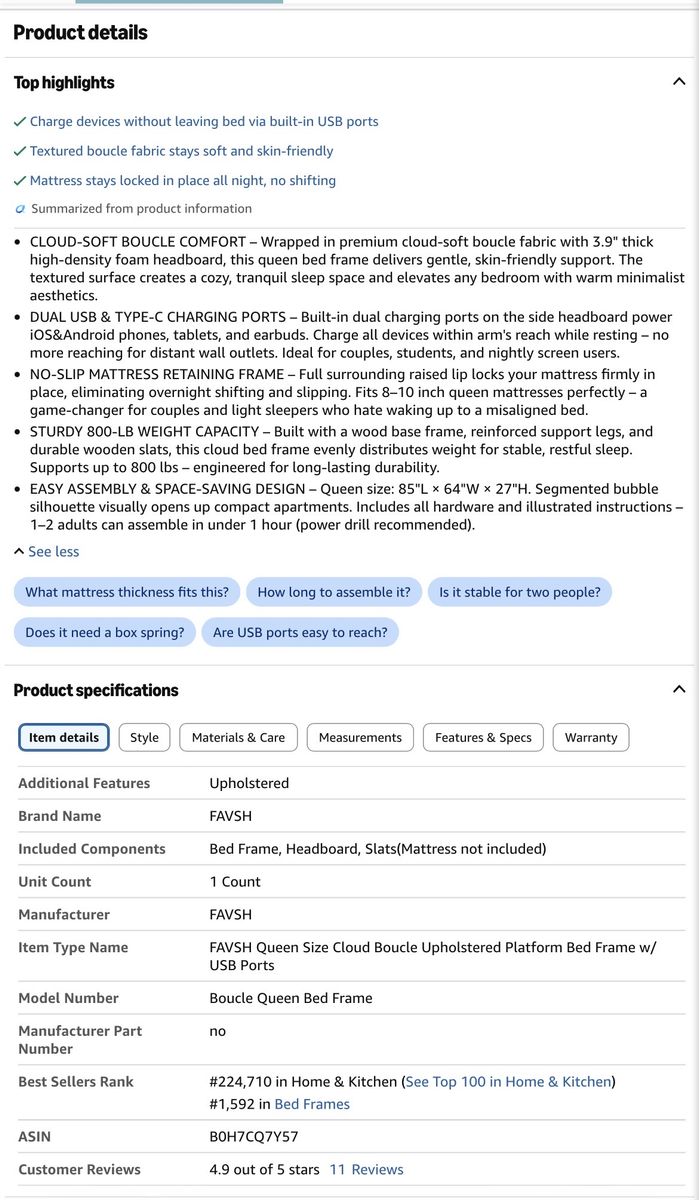
Task: Ask "What mattress thickness fits this?"
Action: [127, 592]
